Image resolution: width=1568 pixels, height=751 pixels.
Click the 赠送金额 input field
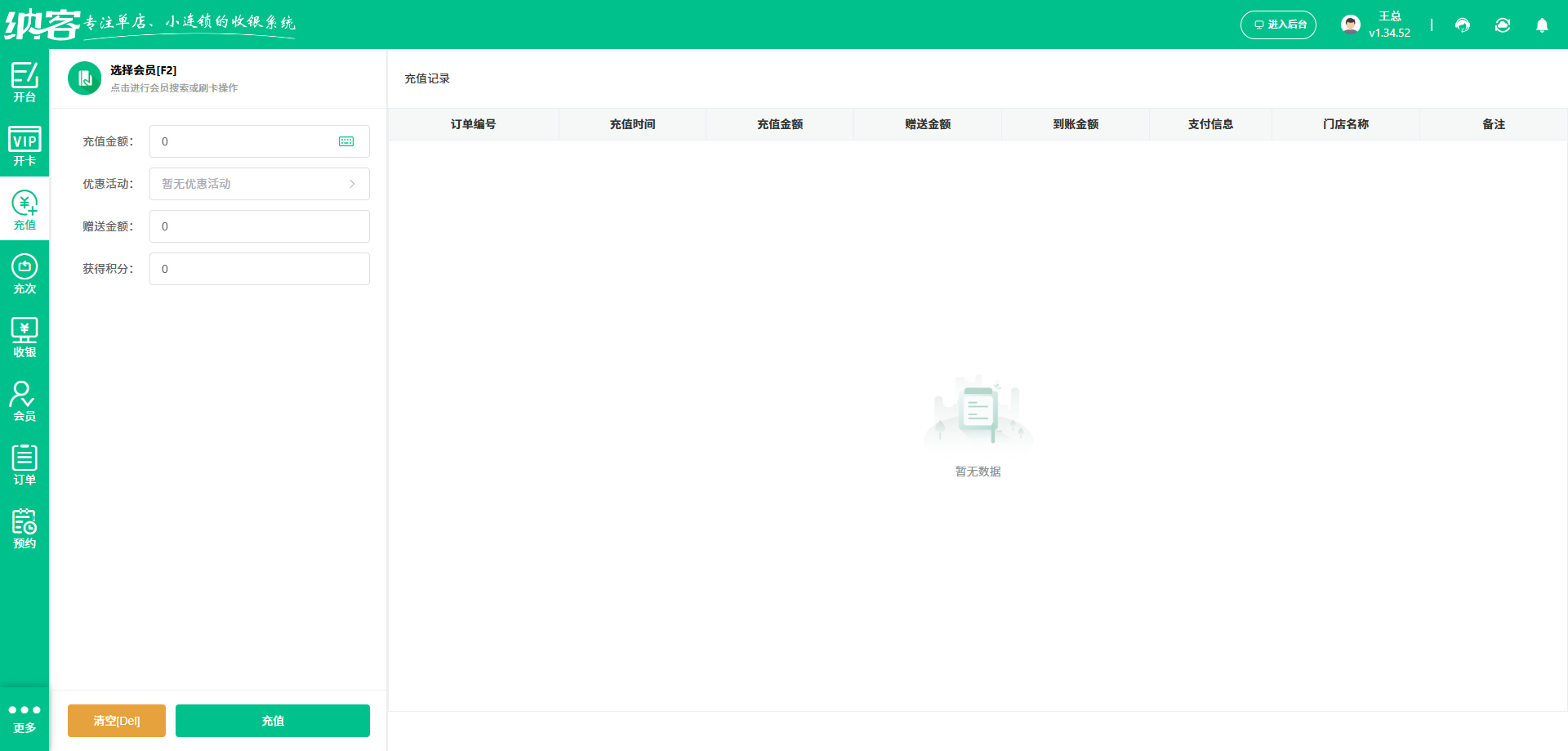(x=259, y=226)
